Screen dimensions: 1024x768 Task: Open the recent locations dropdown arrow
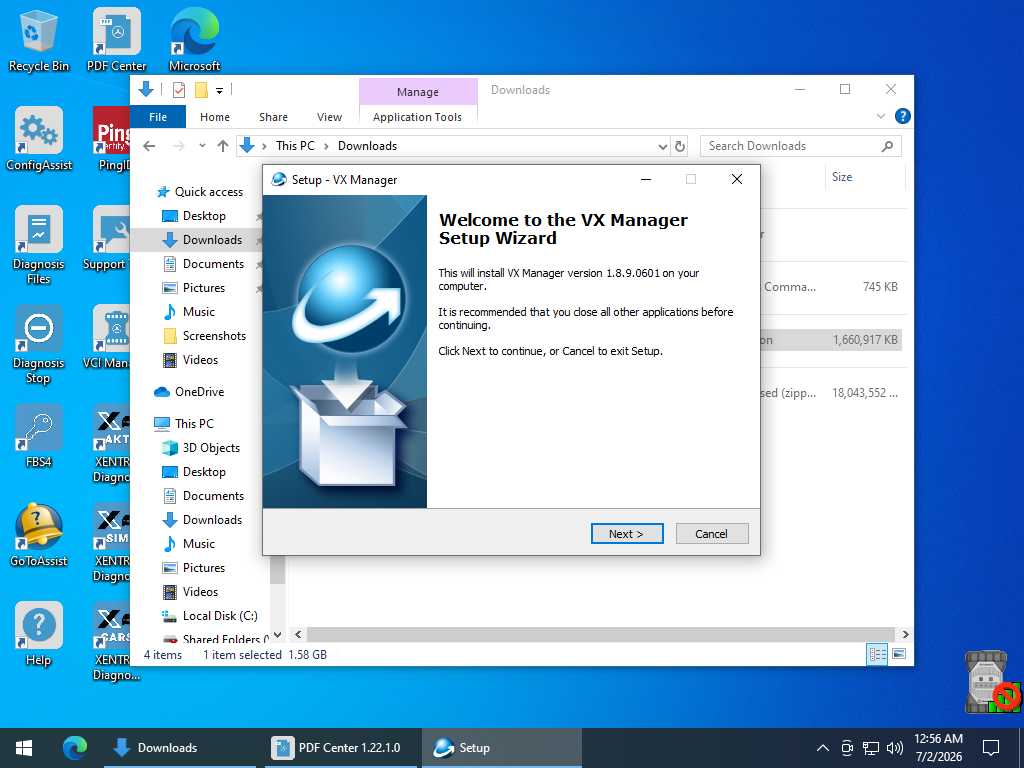click(202, 146)
